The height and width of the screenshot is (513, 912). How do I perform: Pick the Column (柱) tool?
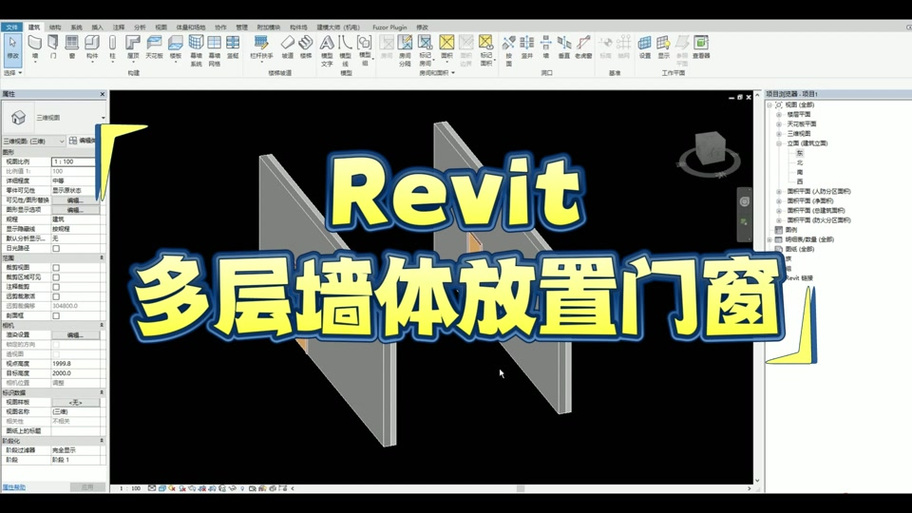point(112,47)
